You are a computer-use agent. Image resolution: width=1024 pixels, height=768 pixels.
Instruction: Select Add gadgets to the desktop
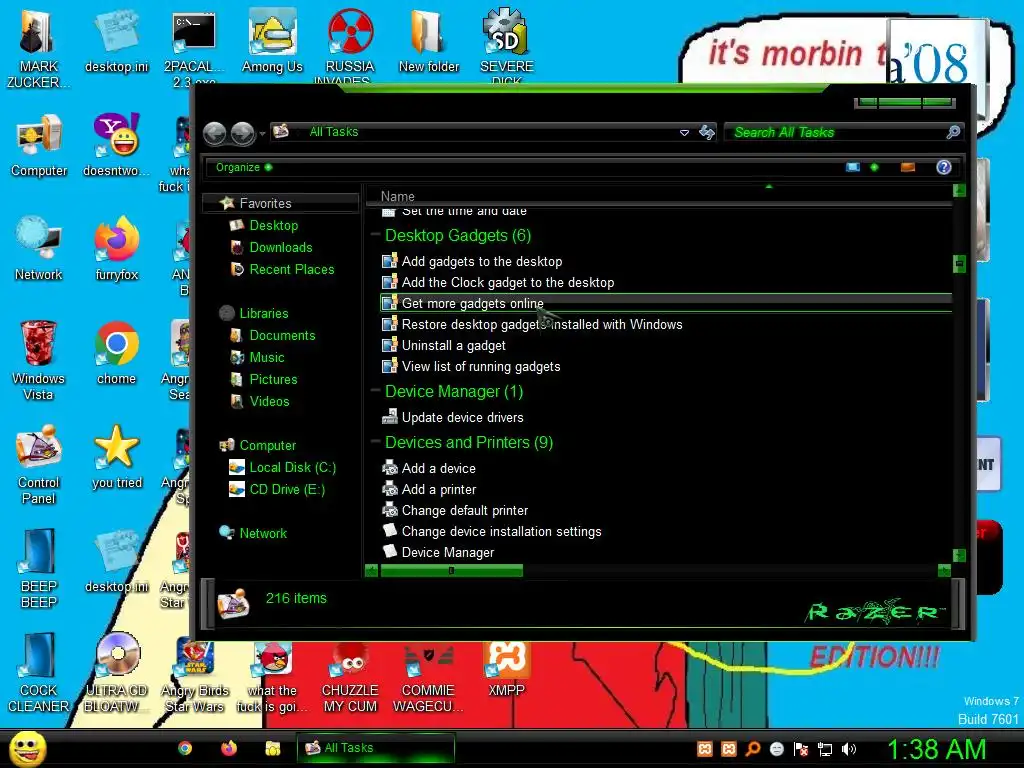click(x=481, y=262)
